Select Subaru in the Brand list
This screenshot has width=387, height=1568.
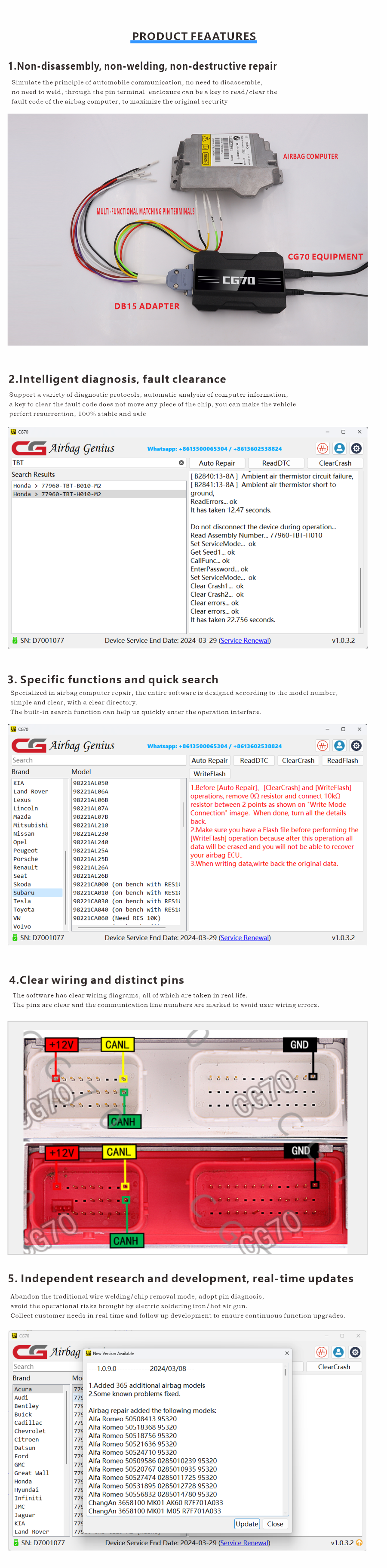pyautogui.click(x=25, y=893)
